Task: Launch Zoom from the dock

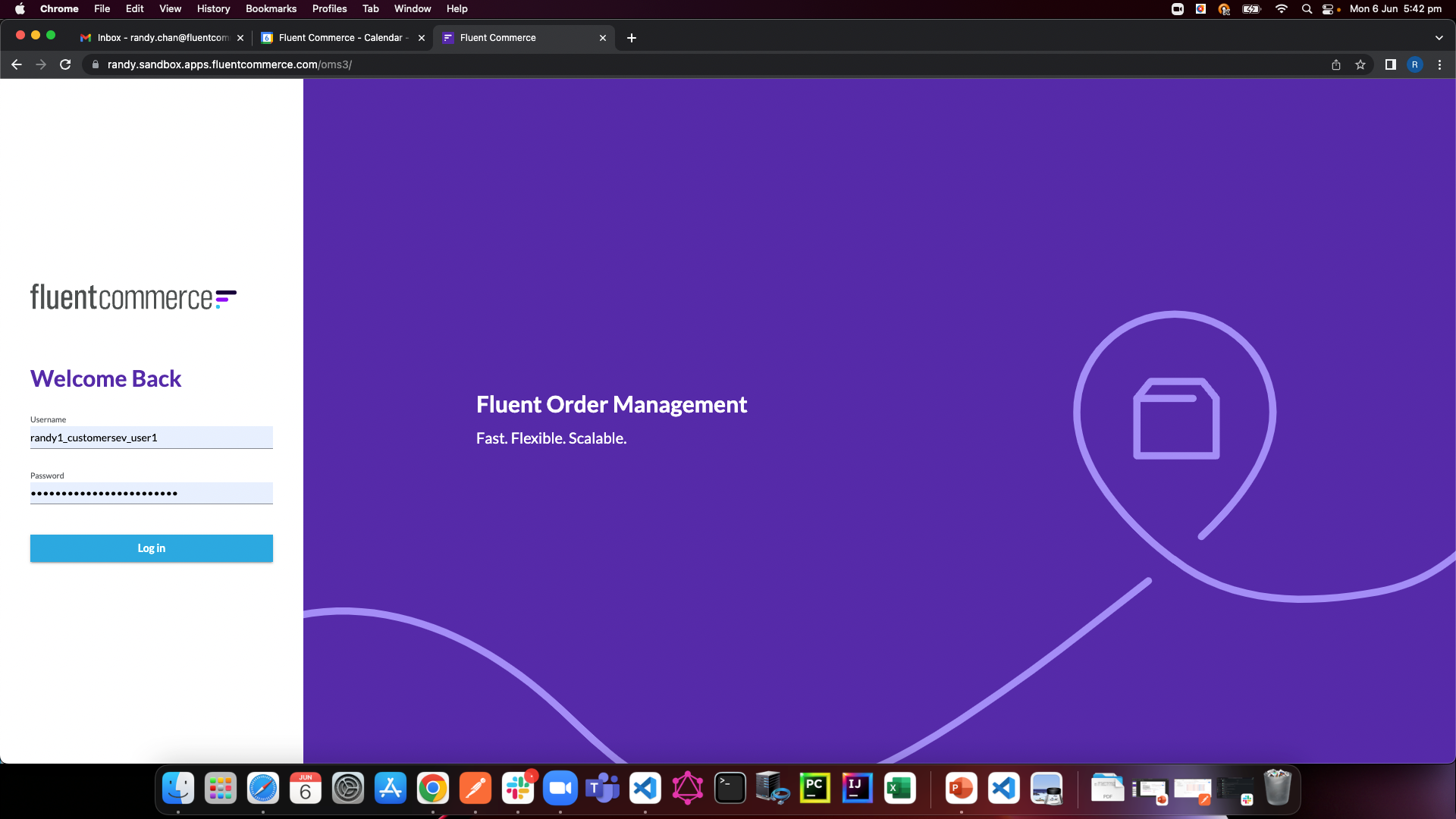Action: pyautogui.click(x=560, y=789)
